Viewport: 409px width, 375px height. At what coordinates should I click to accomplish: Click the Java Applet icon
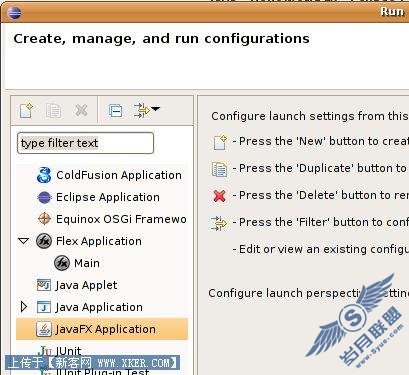coord(44,285)
